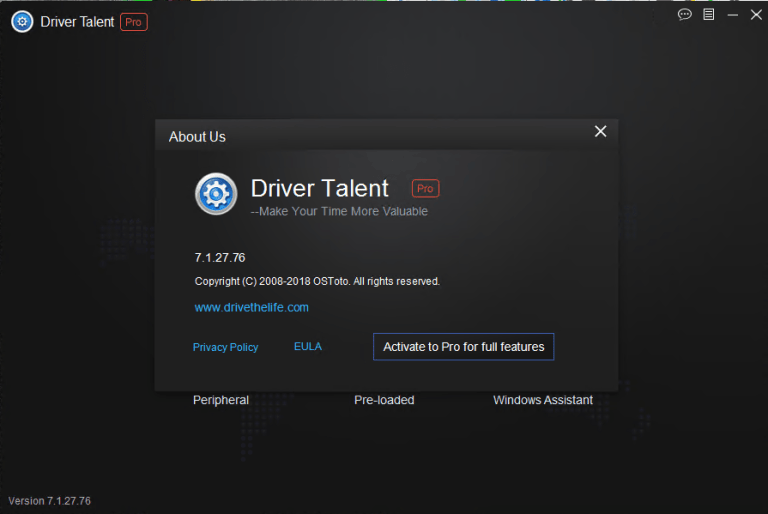Click the large gear logo in About Us
The width and height of the screenshot is (768, 514).
click(x=216, y=194)
